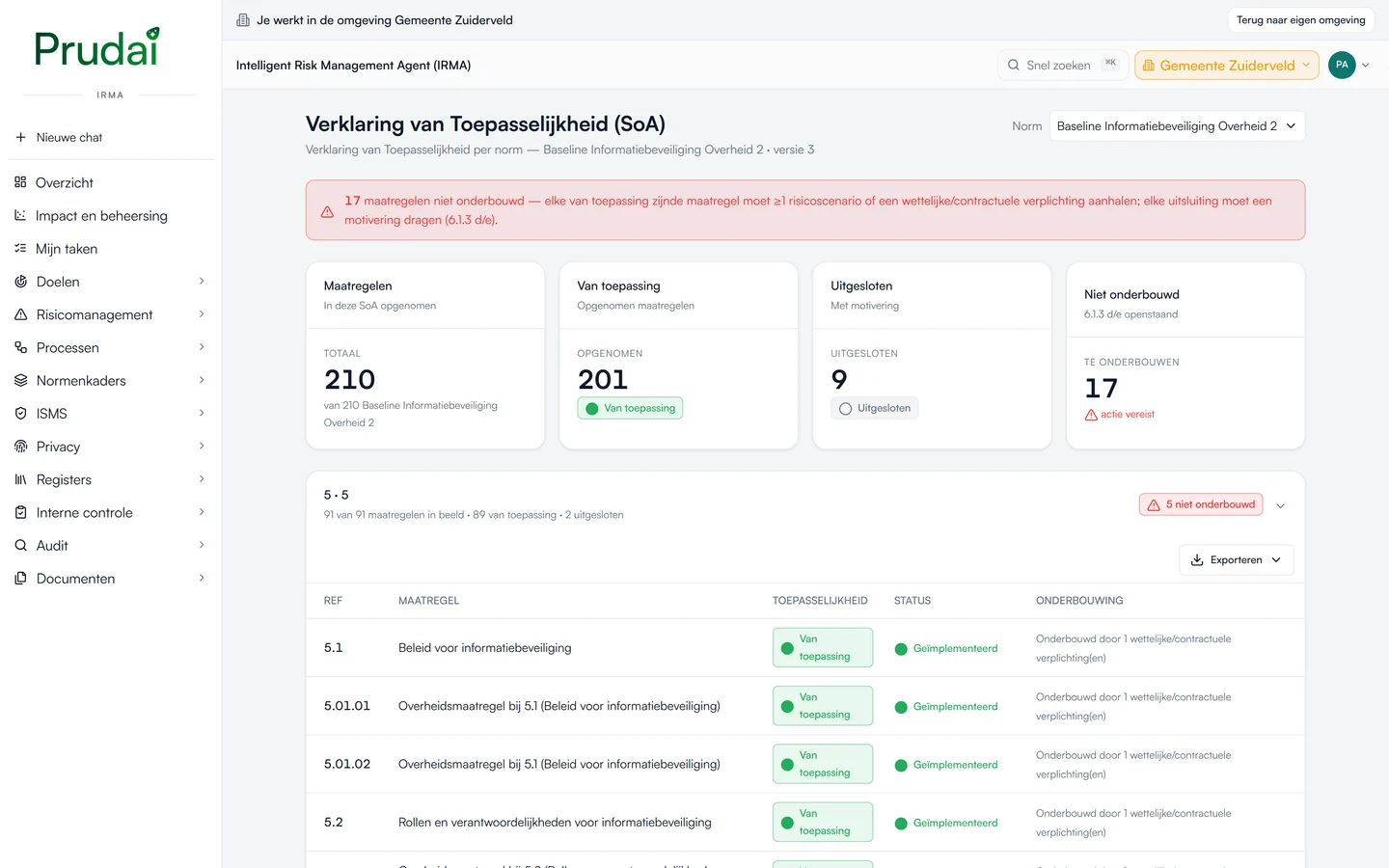Screen dimensions: 1389x868
Task: Click the Prudai logo
Action: pos(96,47)
